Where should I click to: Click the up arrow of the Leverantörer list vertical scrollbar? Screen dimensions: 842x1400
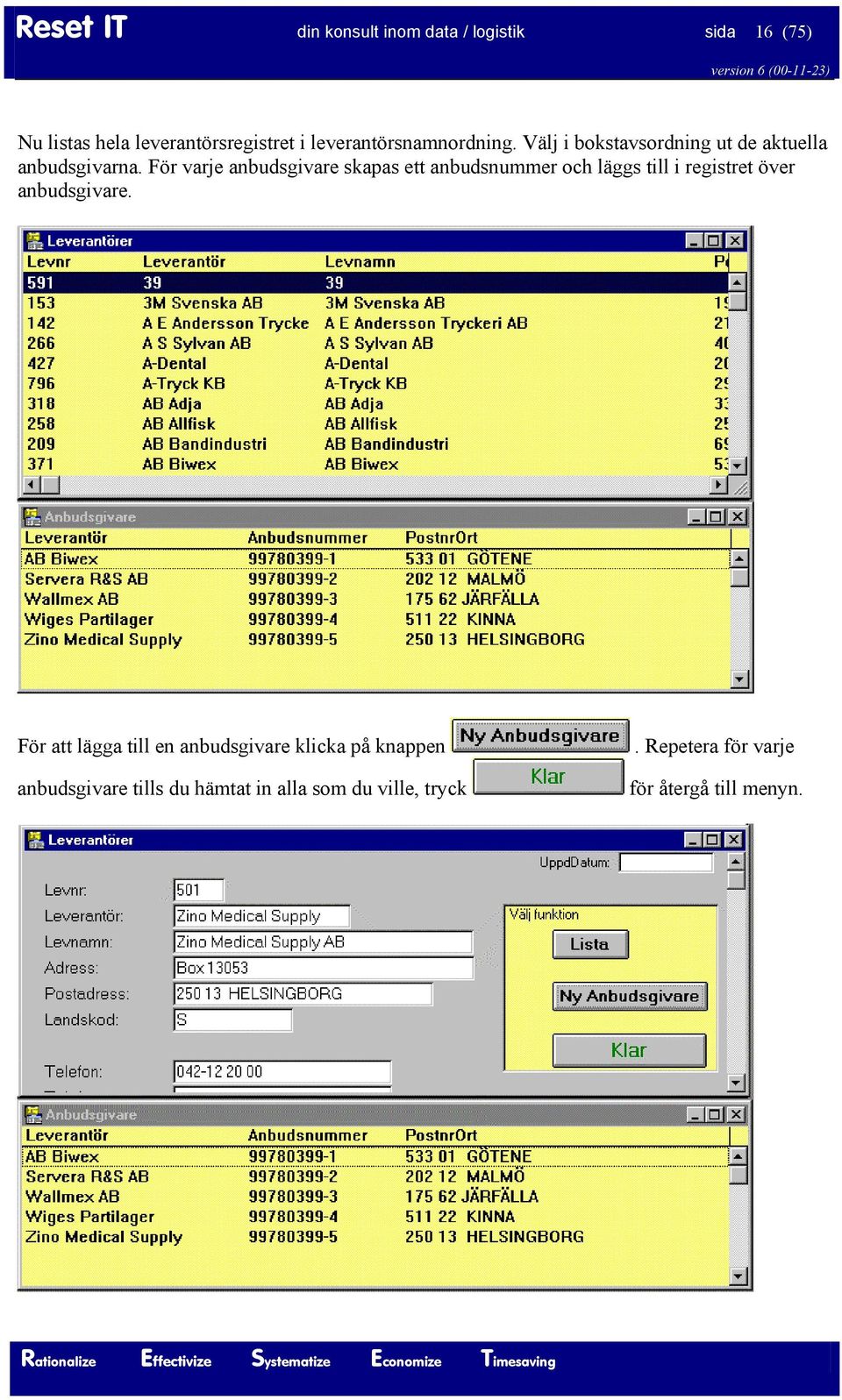(737, 282)
